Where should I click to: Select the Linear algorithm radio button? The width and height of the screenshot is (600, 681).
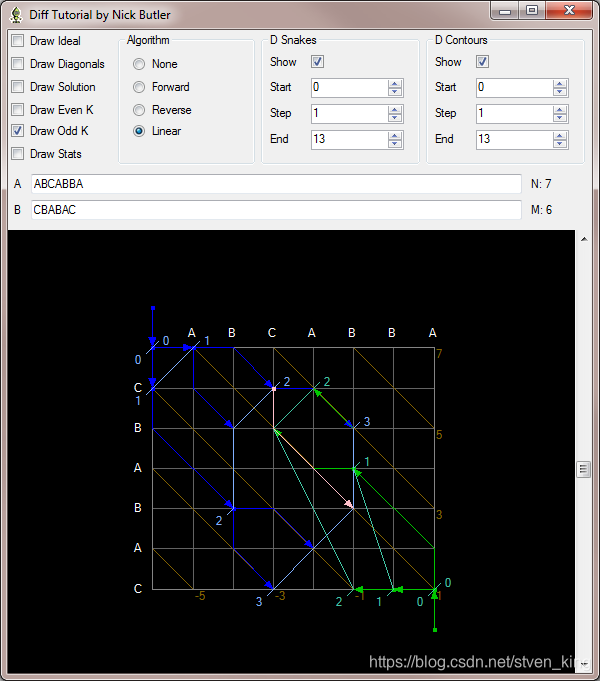[x=139, y=131]
